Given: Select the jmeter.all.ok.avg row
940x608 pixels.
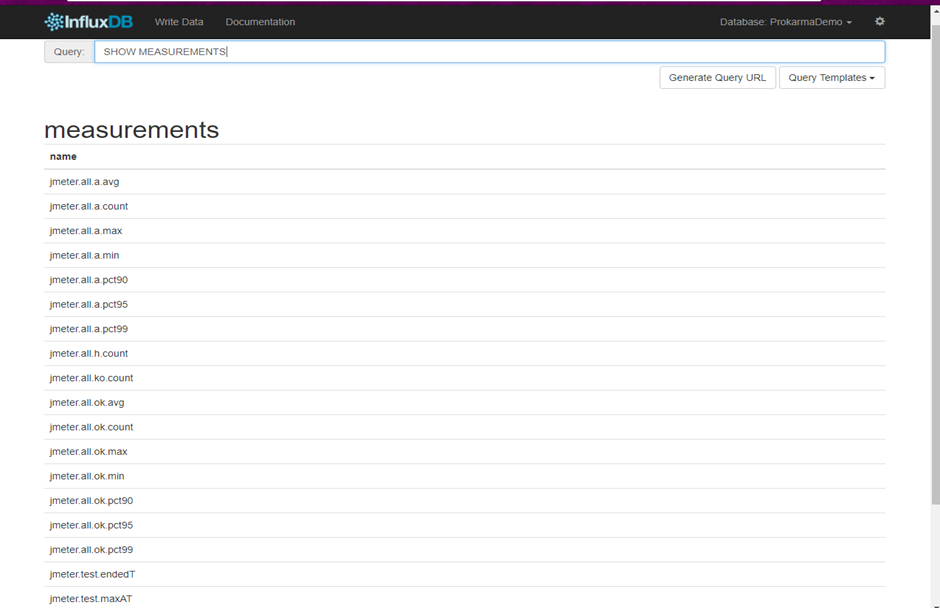Looking at the screenshot, I should click(465, 403).
